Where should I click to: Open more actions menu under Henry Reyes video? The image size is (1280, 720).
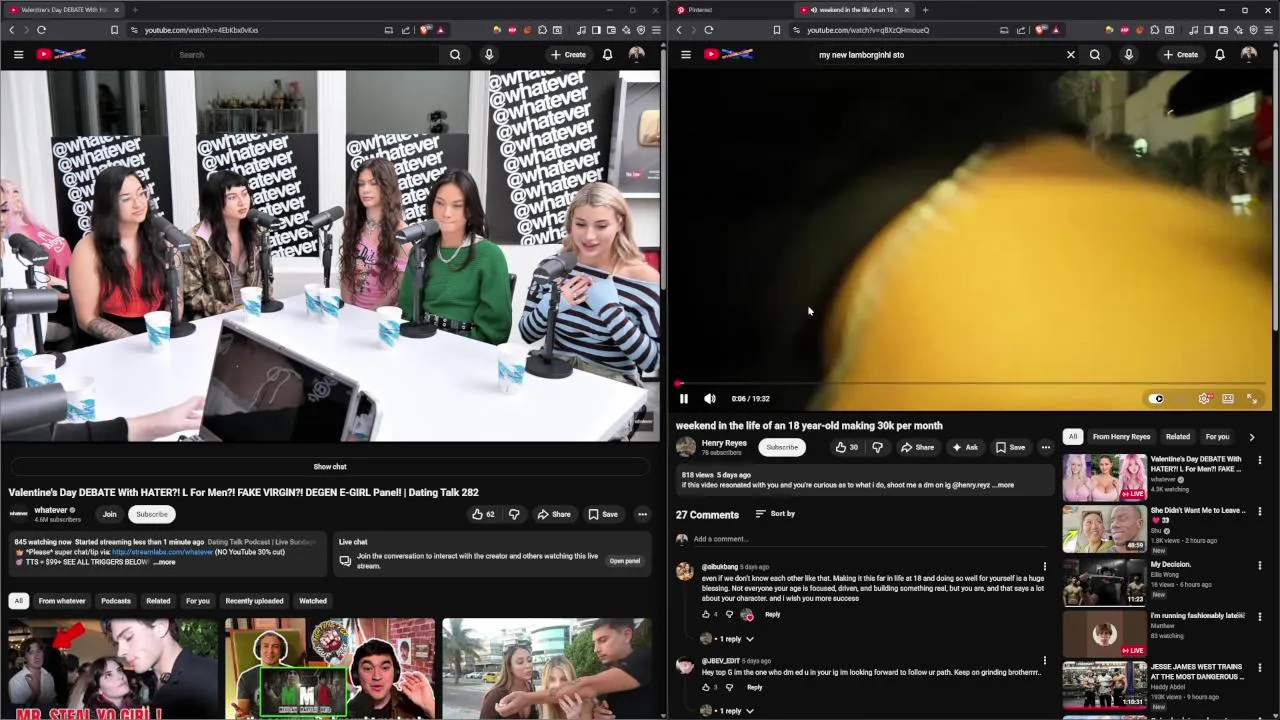[1045, 447]
